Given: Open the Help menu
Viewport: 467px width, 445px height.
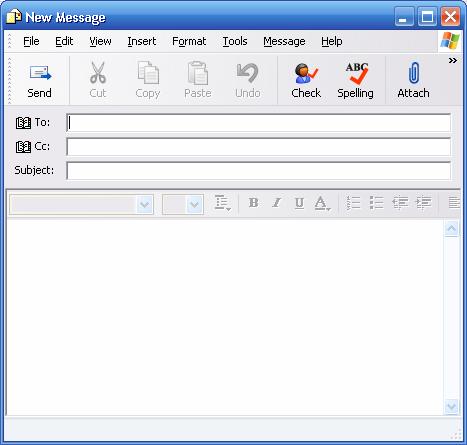Looking at the screenshot, I should (x=332, y=41).
